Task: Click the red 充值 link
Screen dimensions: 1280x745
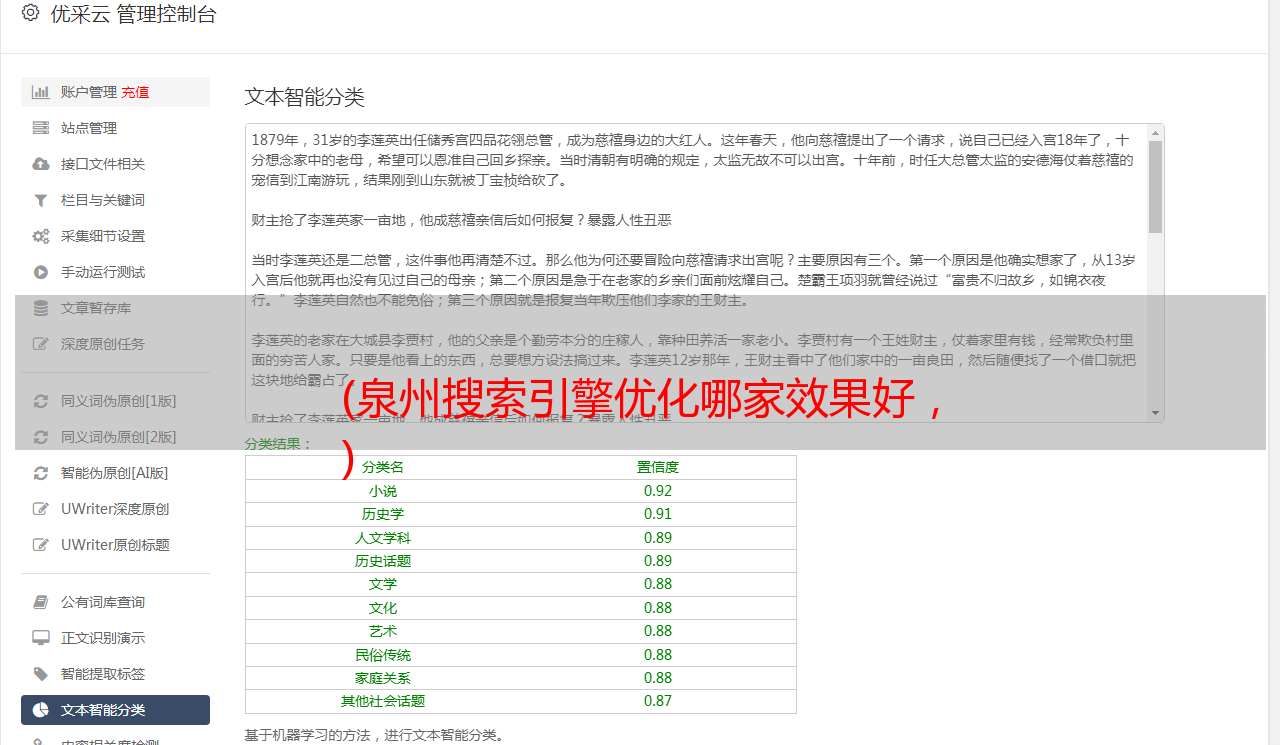Action: point(135,92)
